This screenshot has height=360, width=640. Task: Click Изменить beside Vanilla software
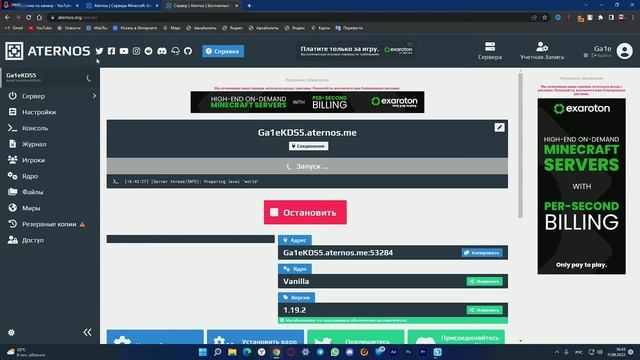[x=484, y=281]
